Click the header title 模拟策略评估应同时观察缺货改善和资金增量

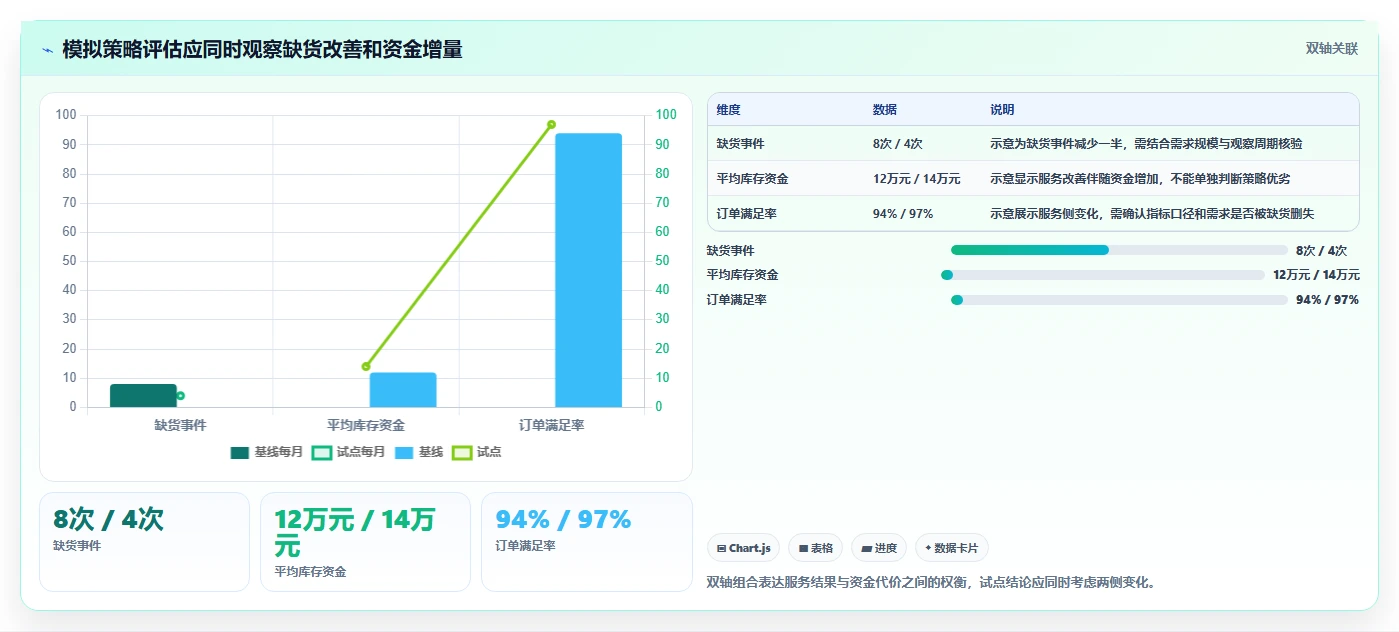(262, 50)
